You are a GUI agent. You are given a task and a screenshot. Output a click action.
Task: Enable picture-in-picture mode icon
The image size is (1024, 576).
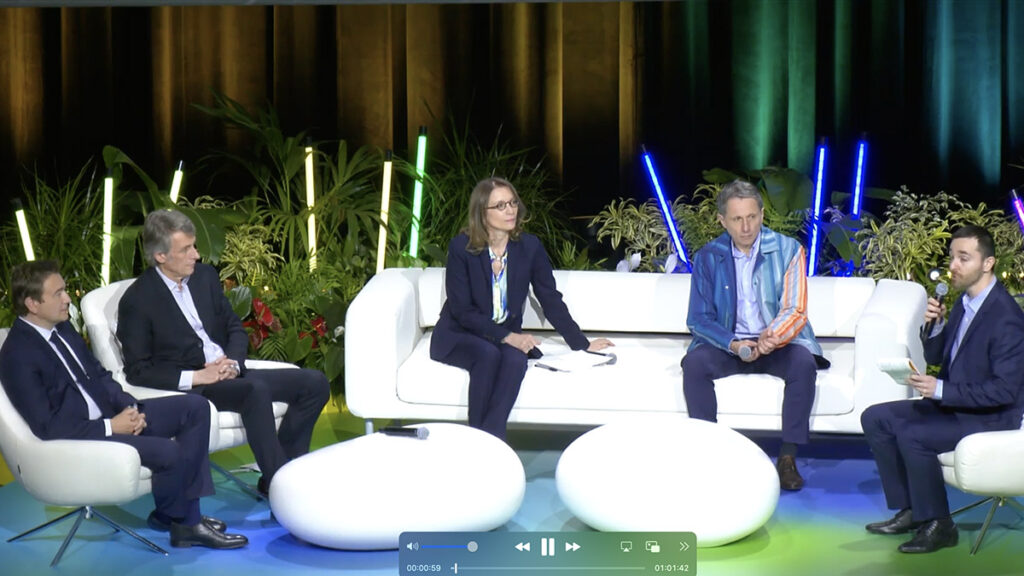652,547
